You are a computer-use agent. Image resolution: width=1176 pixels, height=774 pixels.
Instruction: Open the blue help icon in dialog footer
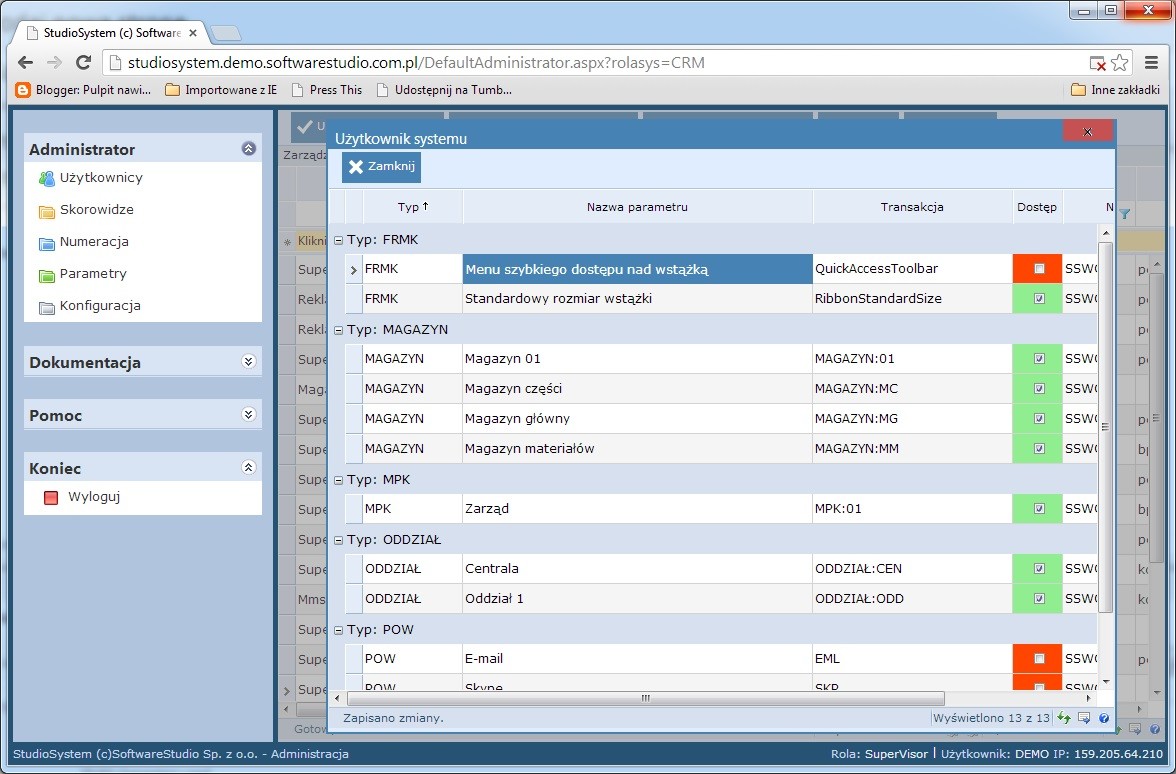point(1103,718)
